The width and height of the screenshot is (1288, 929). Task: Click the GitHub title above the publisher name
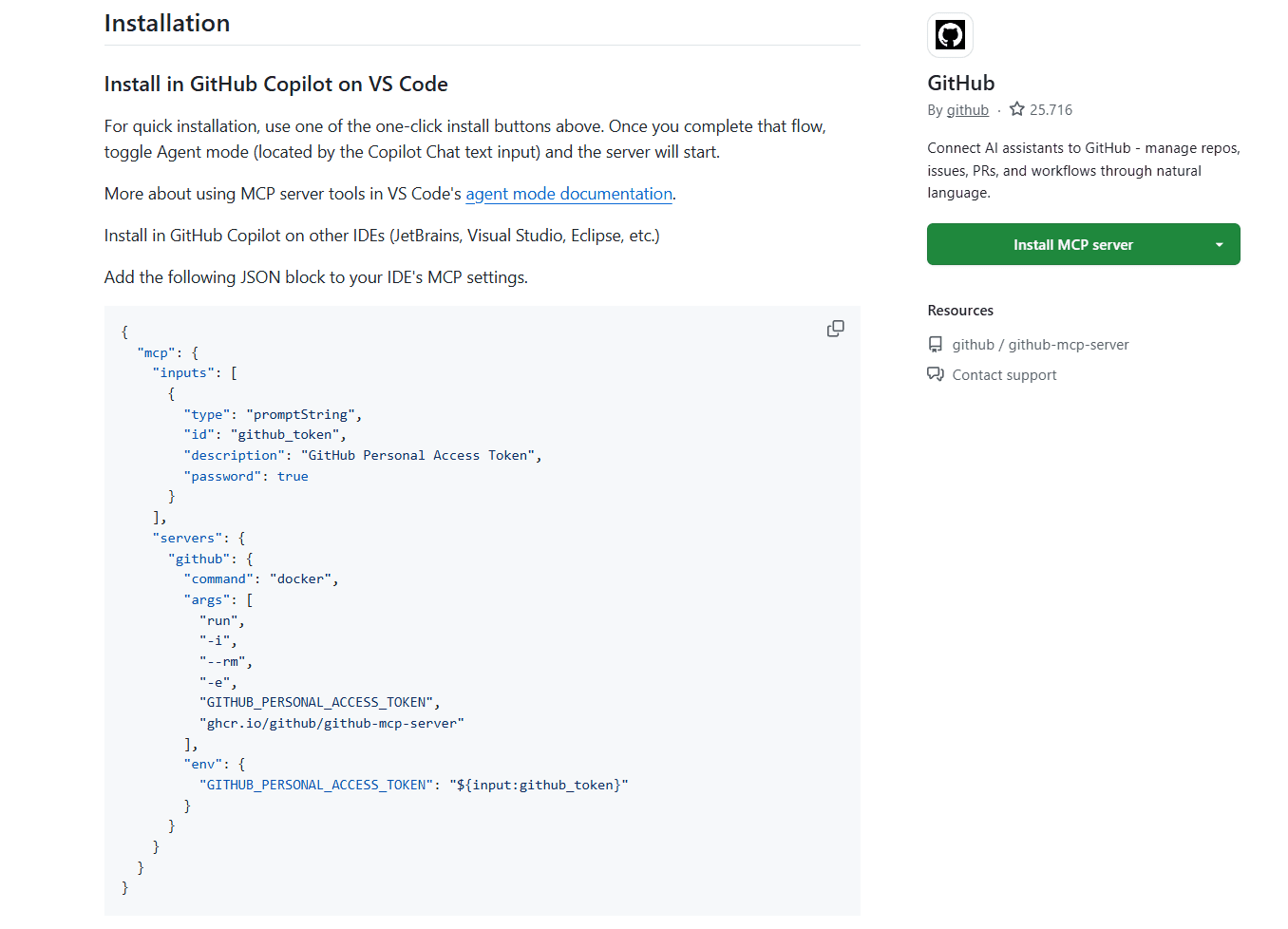click(x=960, y=83)
